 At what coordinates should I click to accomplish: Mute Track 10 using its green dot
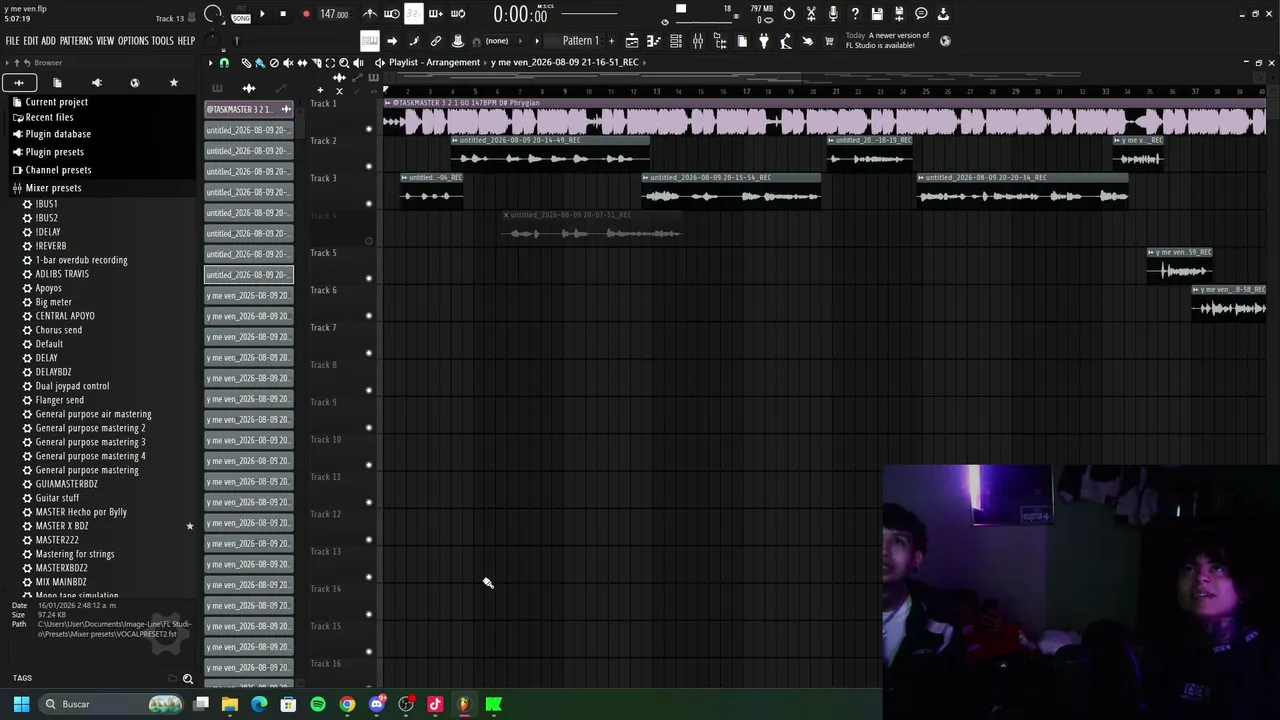pyautogui.click(x=369, y=465)
